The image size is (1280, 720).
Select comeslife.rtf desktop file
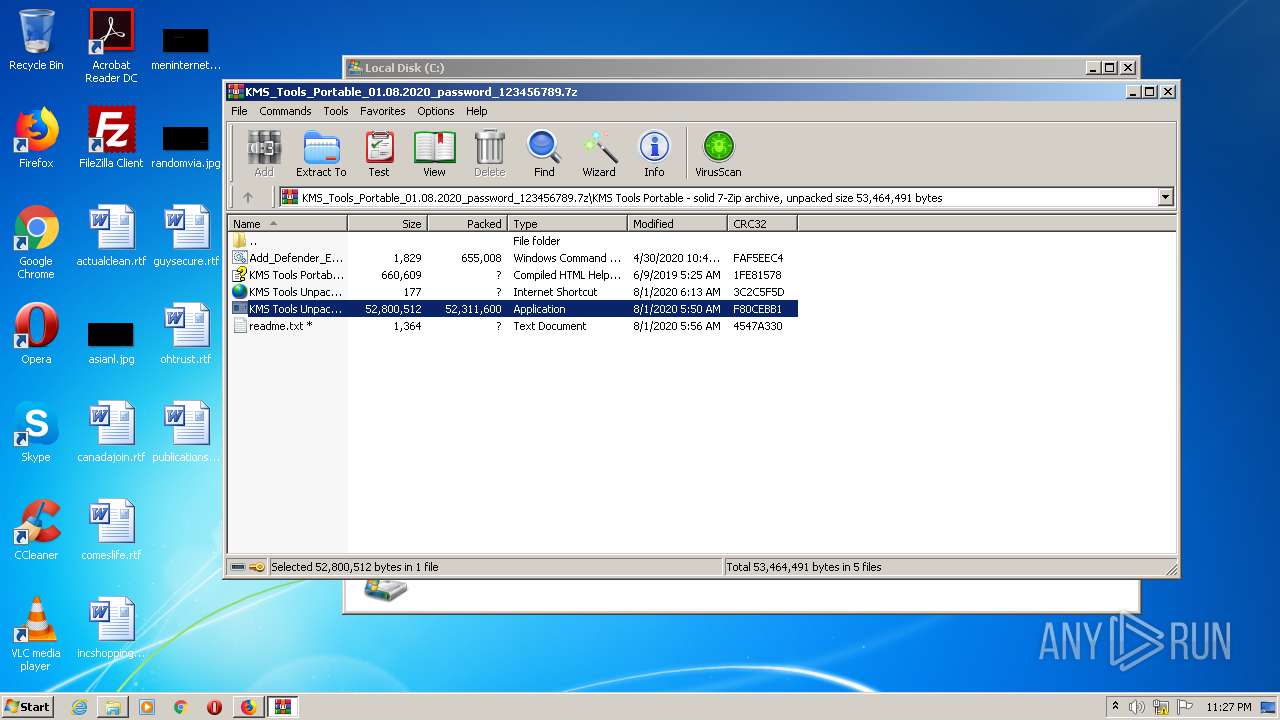(111, 530)
